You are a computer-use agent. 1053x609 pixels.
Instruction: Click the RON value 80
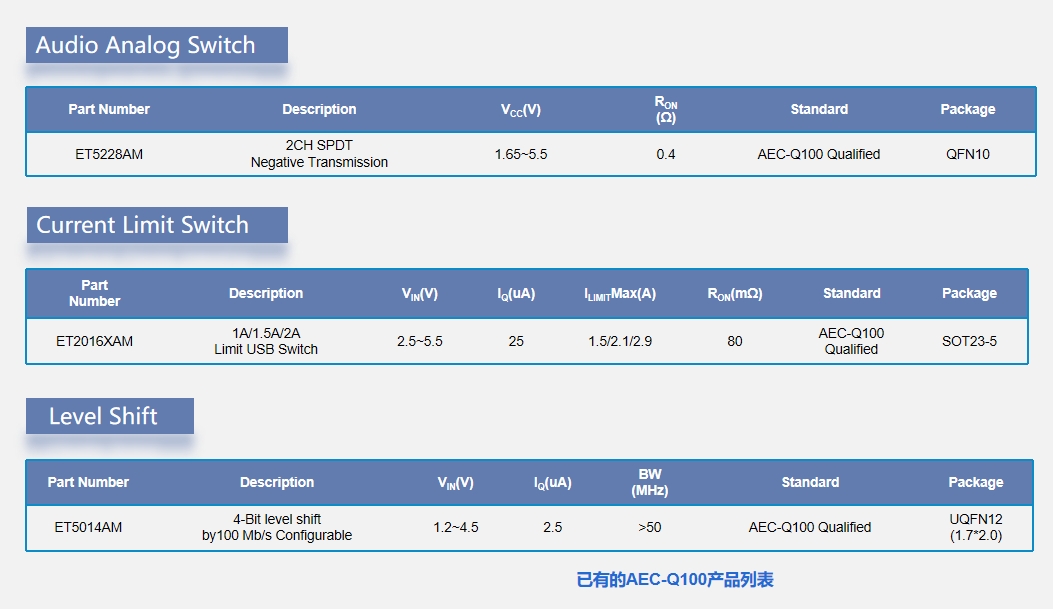735,341
